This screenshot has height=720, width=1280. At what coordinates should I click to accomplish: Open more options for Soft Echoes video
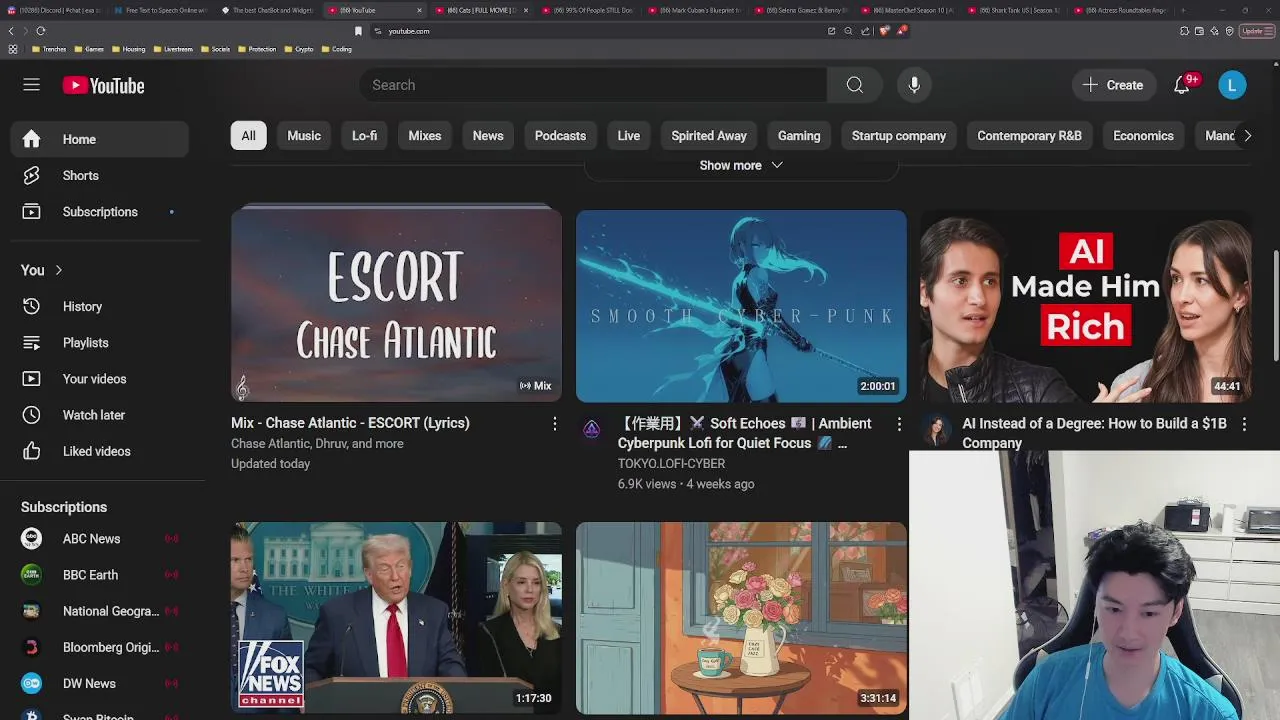[899, 424]
